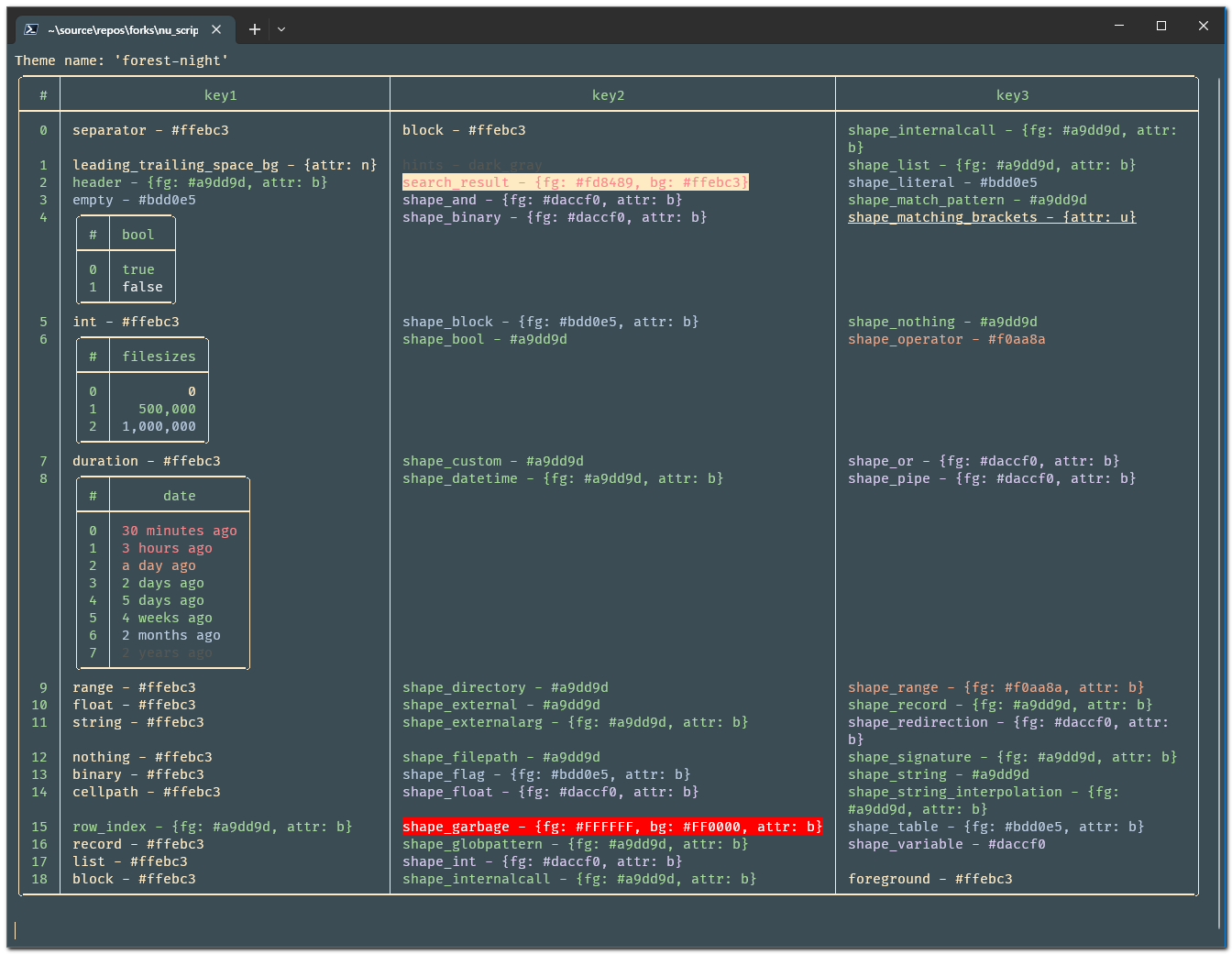Click 'range - #ffebc3' entry
1232x954 pixels.
click(135, 687)
